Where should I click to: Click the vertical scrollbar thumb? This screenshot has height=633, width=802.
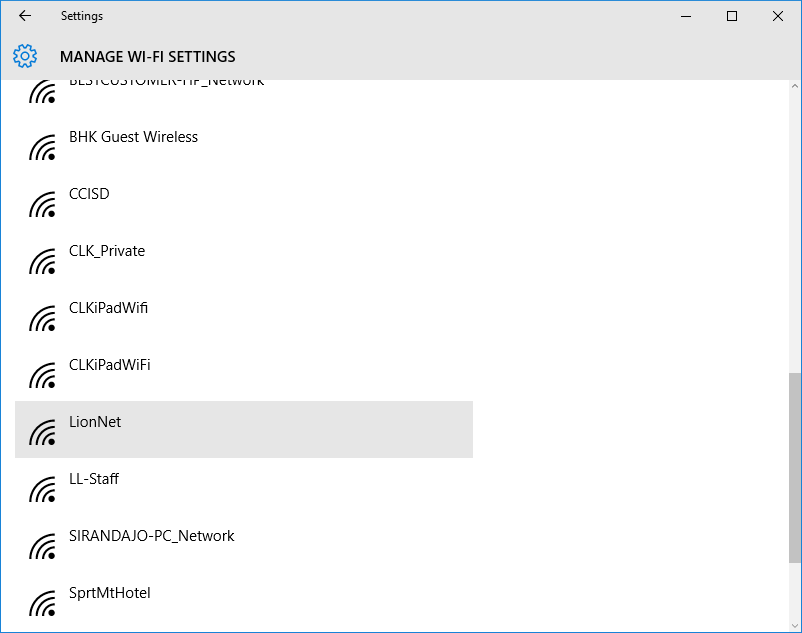click(x=794, y=468)
